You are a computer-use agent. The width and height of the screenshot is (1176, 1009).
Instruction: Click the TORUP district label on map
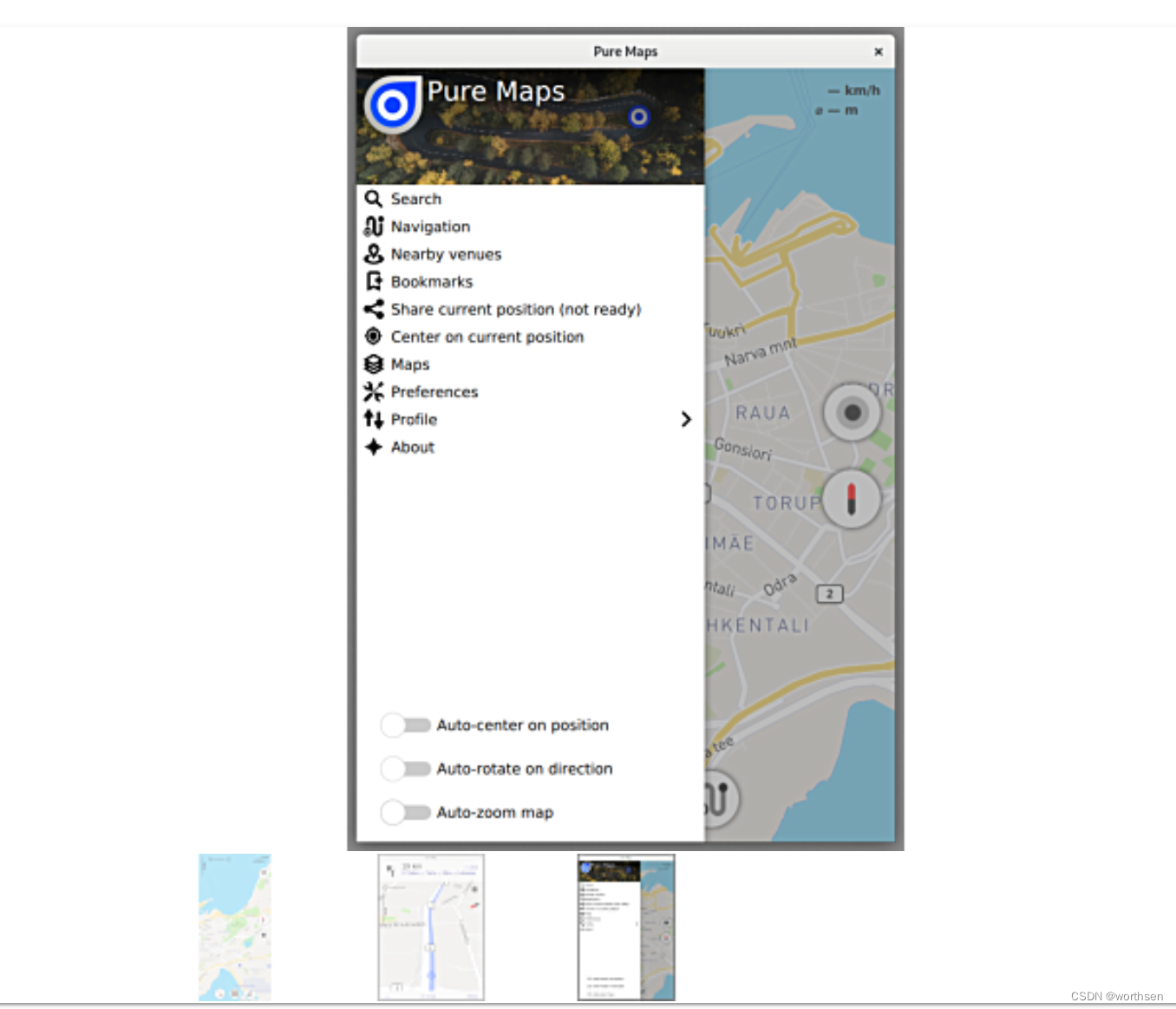pos(787,503)
